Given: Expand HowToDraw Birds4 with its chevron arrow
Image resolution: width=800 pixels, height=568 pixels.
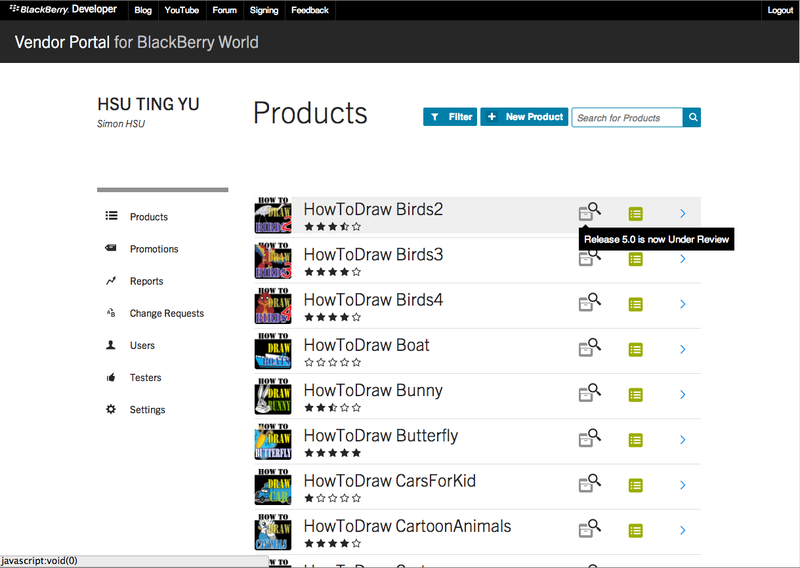Looking at the screenshot, I should [683, 304].
